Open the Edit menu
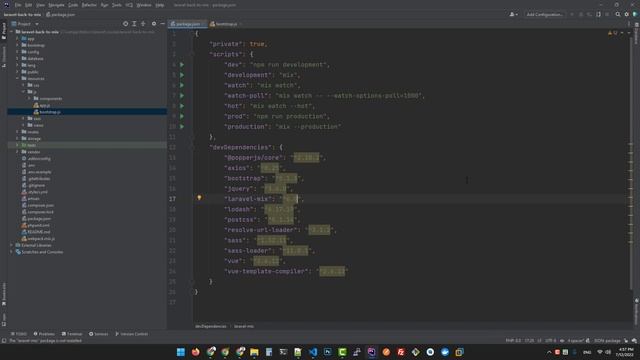This screenshot has width=640, height=360. coord(29,5)
